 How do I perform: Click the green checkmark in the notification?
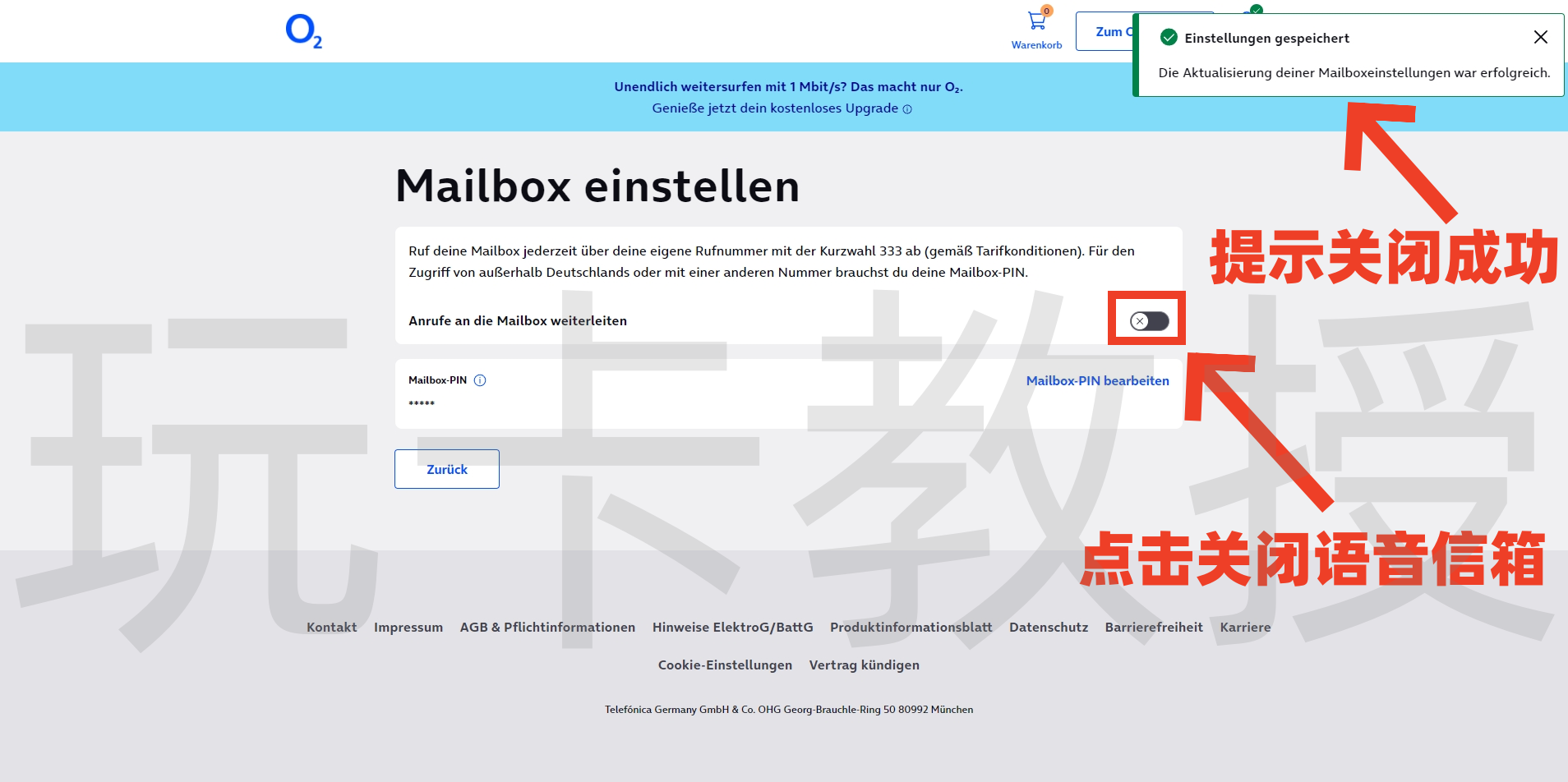pyautogui.click(x=1168, y=38)
